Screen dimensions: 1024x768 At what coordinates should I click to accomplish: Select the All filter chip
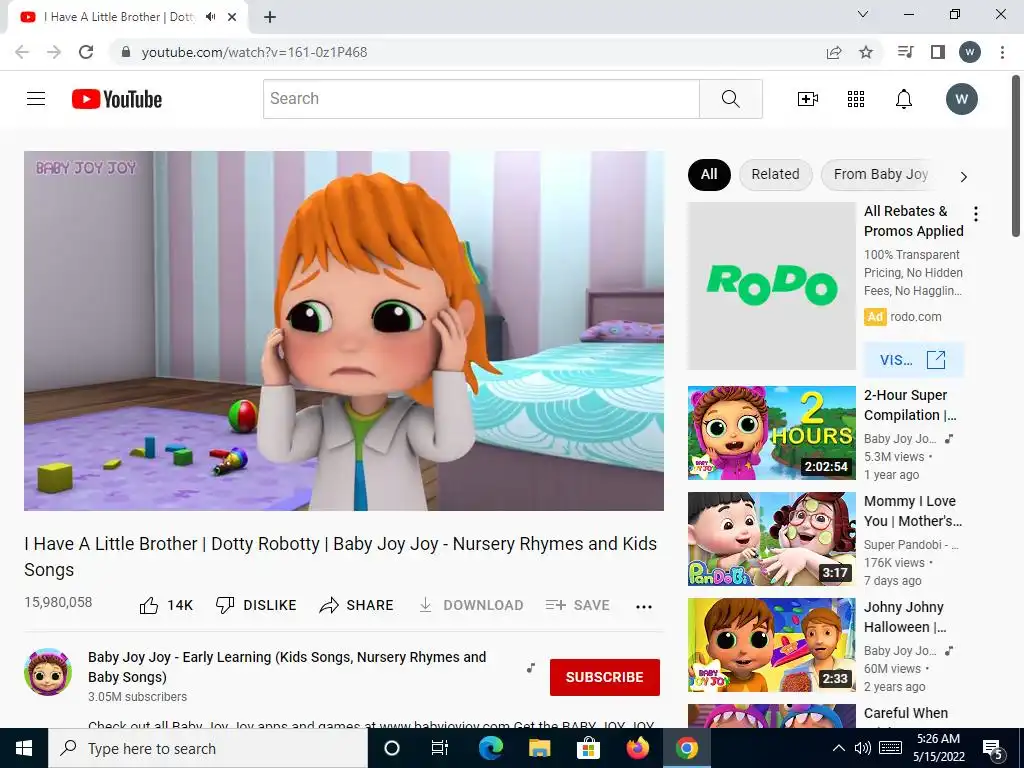coord(709,174)
